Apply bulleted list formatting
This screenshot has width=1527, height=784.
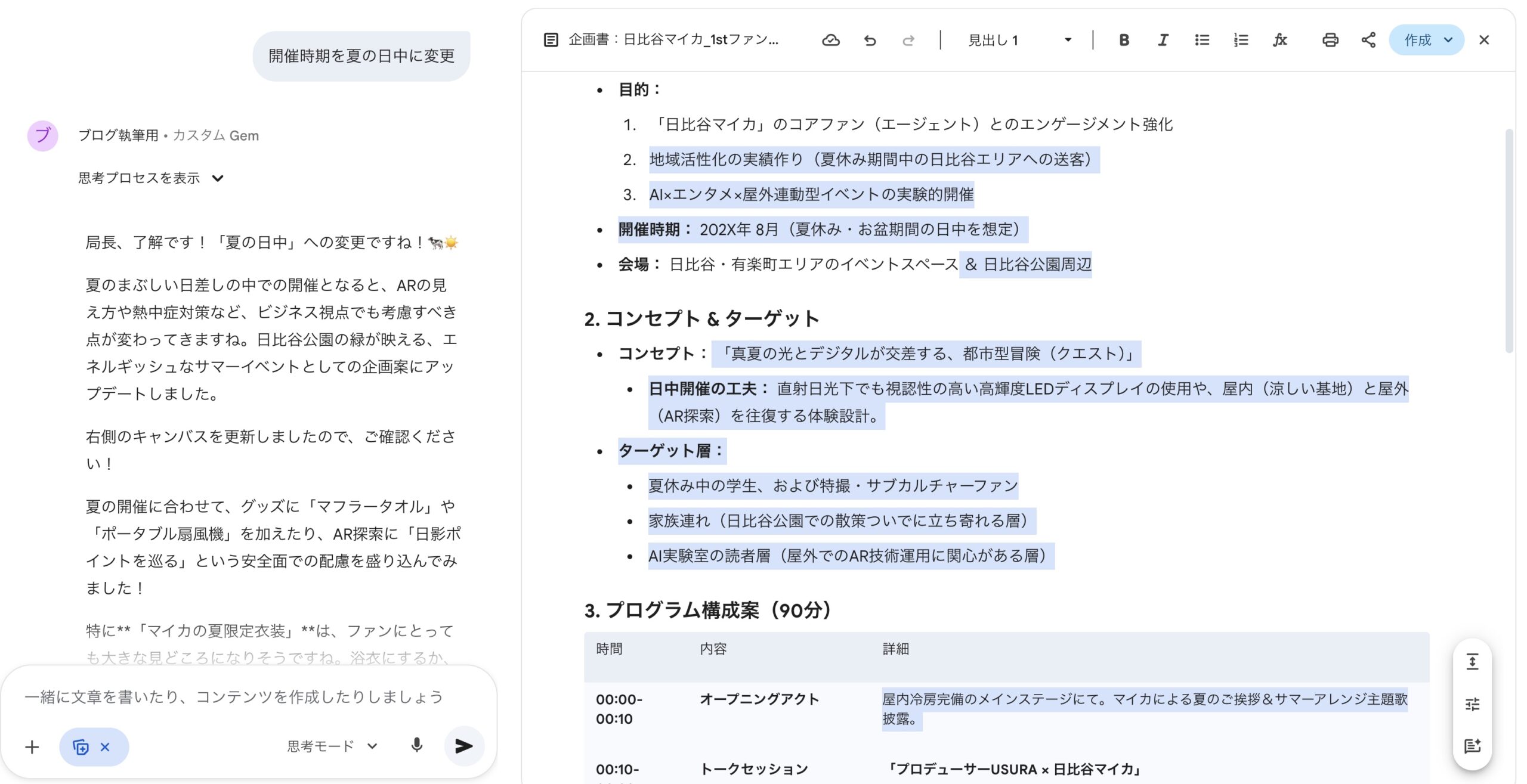[x=1202, y=40]
